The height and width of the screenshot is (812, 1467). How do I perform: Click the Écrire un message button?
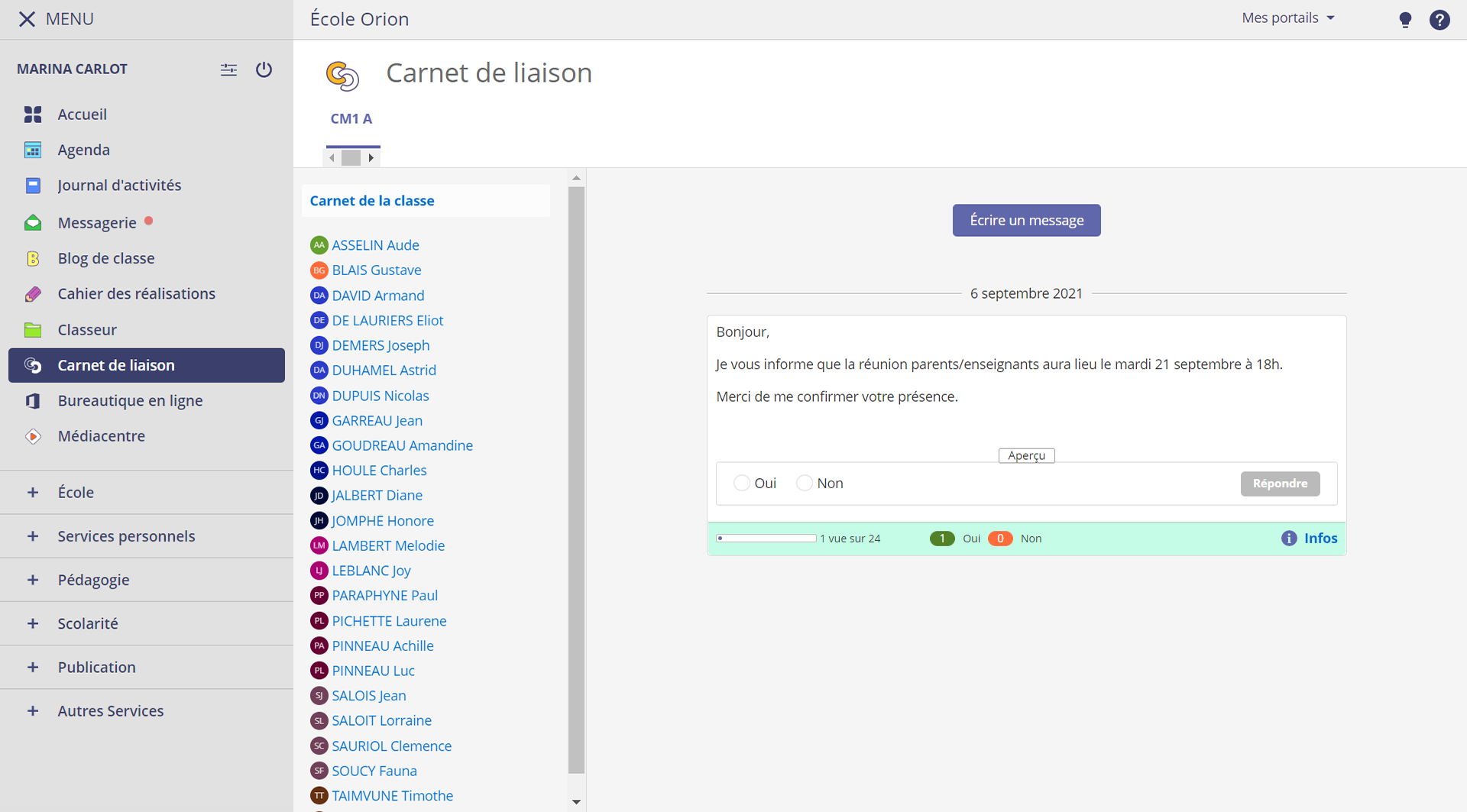[x=1026, y=221]
